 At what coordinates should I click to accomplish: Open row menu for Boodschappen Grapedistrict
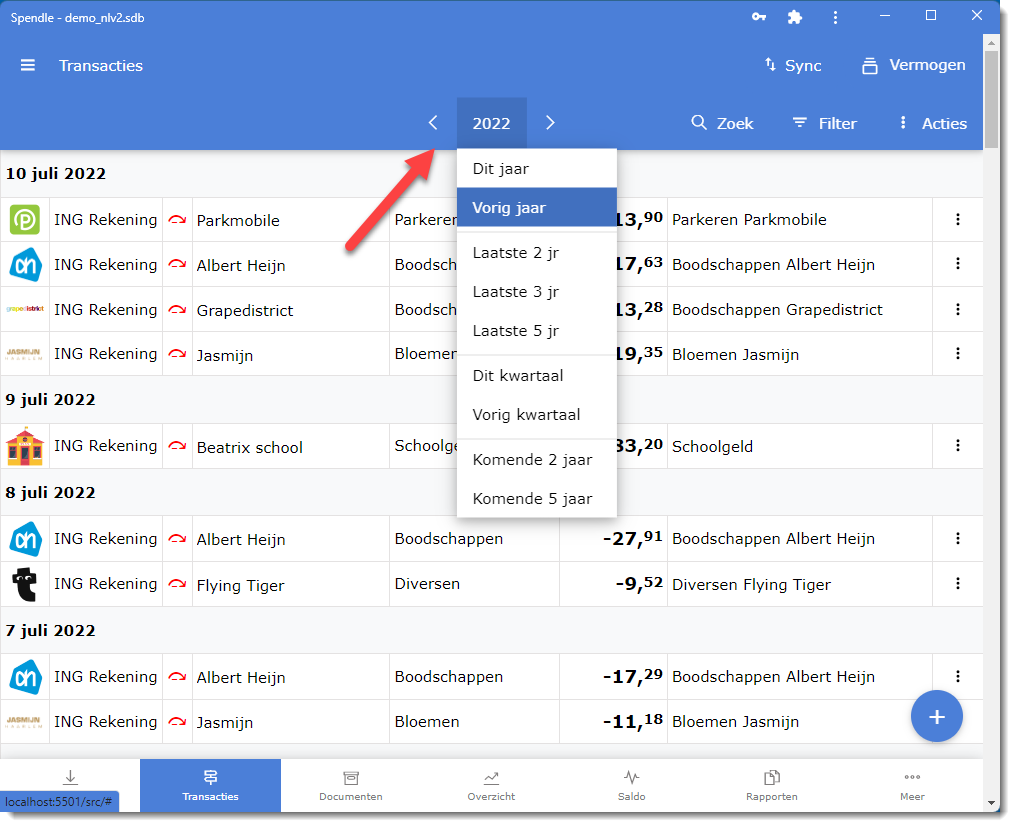[x=957, y=309]
